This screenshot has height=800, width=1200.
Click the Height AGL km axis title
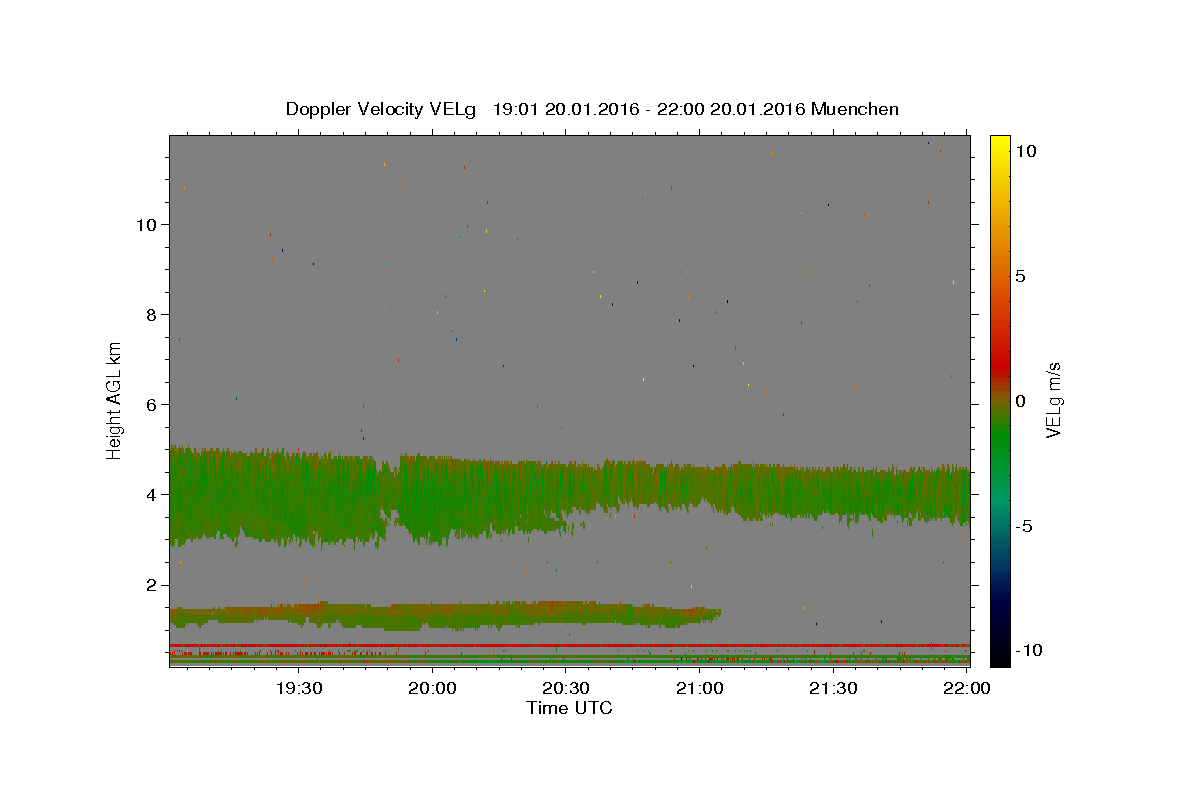coord(114,400)
